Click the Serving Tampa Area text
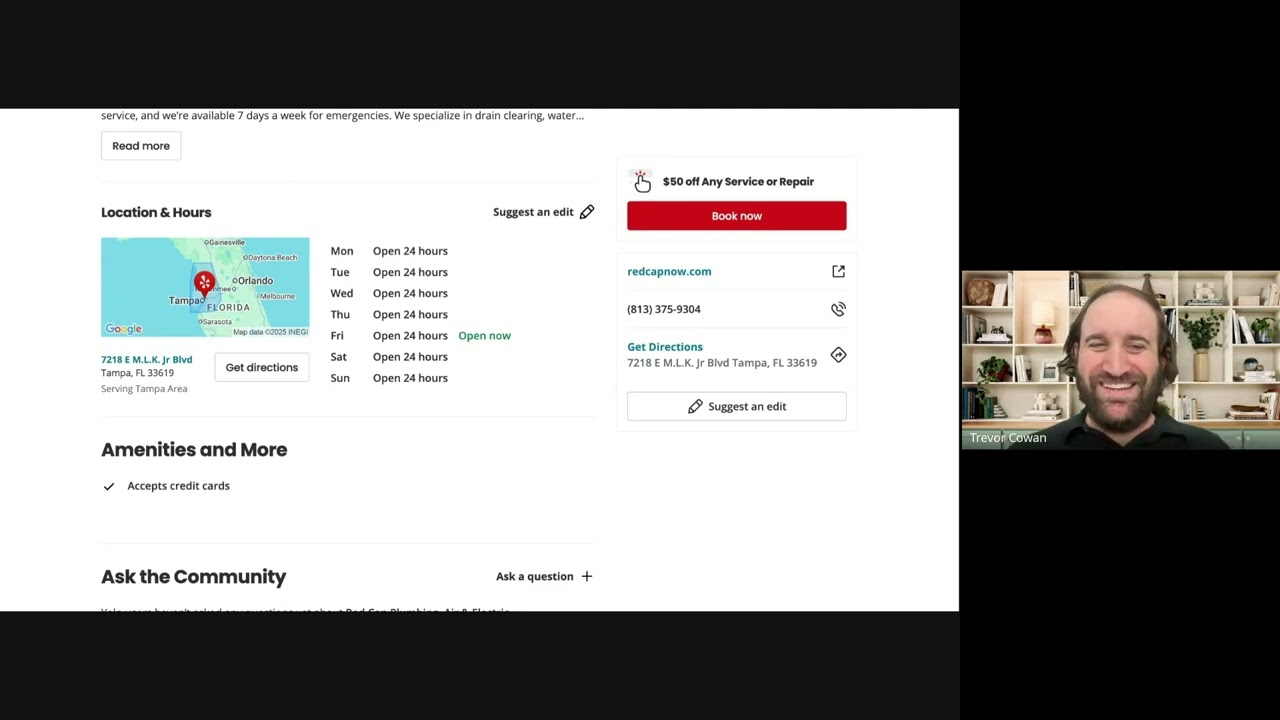Viewport: 1280px width, 720px height. 144,389
